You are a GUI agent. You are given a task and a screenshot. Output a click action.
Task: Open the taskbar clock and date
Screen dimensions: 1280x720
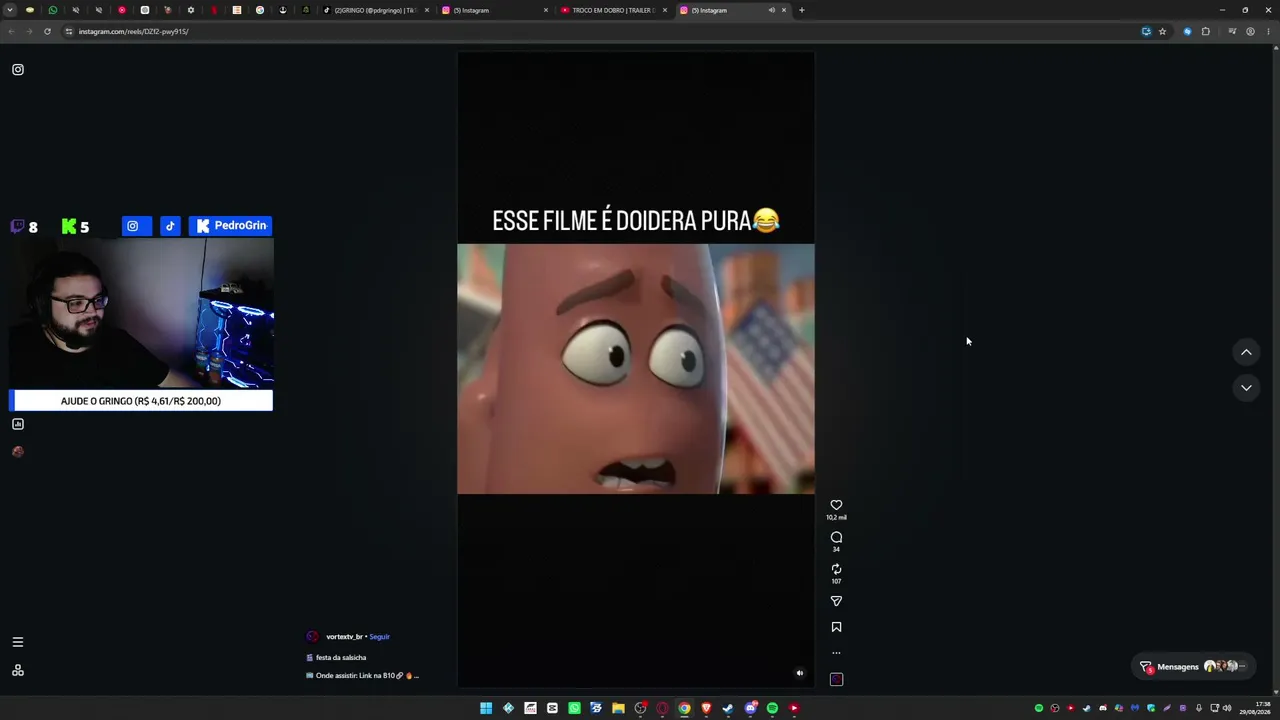(x=1255, y=708)
